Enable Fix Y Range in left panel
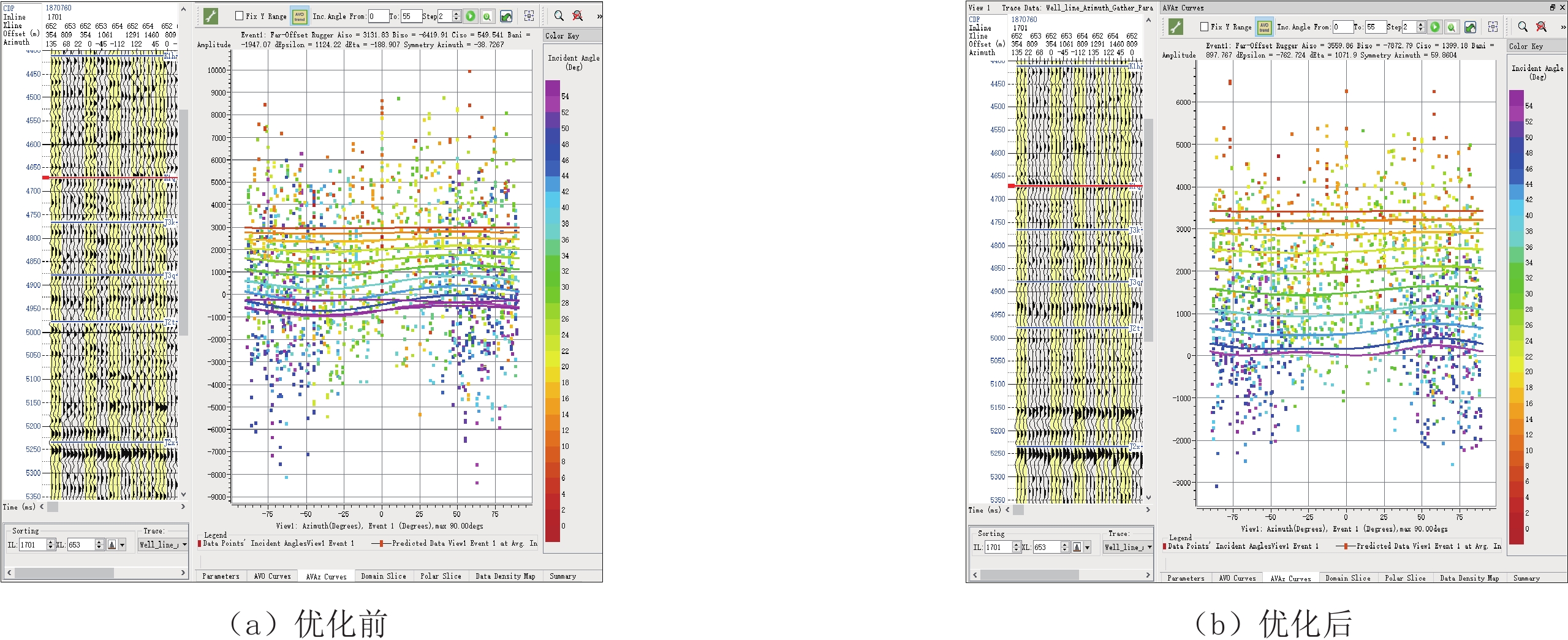This screenshot has height=640, width=1568. [240, 16]
